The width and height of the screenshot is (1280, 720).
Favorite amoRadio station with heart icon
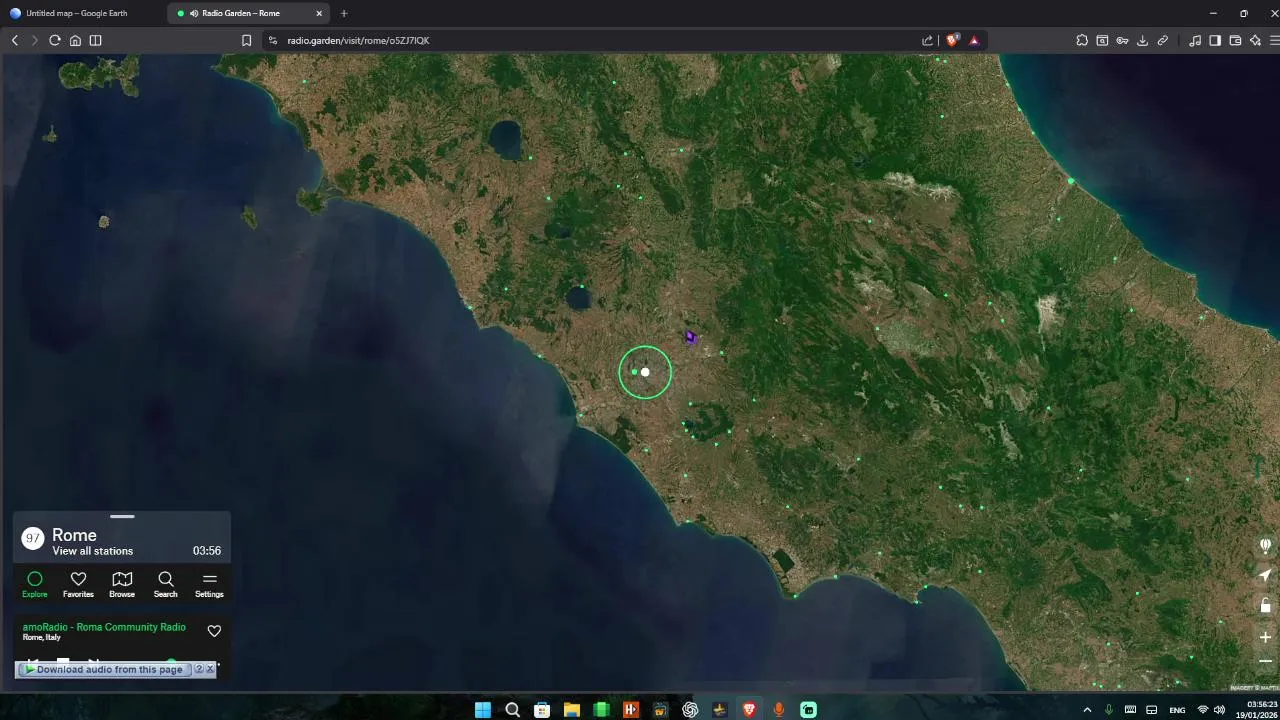coord(214,631)
